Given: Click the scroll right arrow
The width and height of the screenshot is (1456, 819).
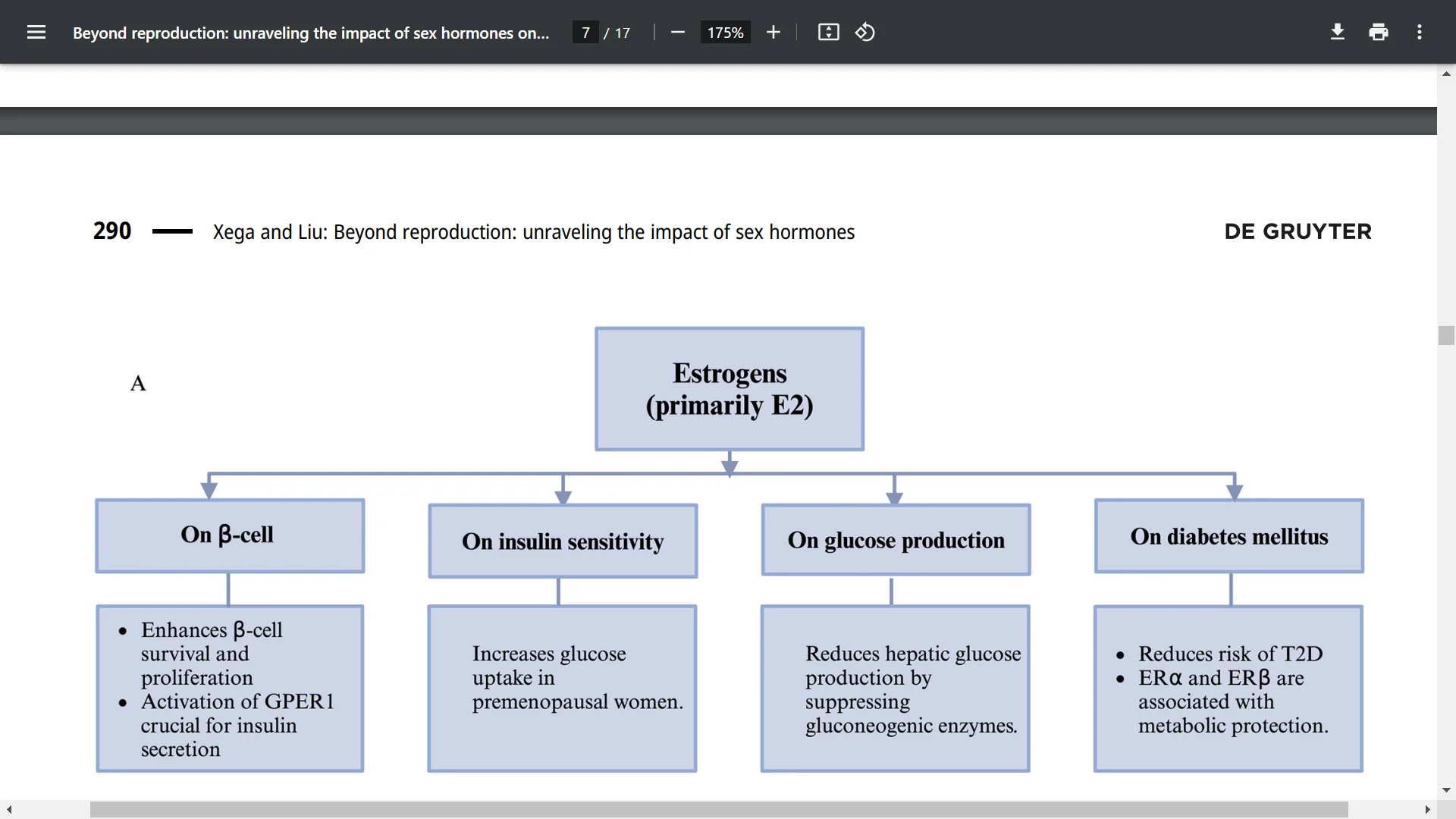Looking at the screenshot, I should pyautogui.click(x=1428, y=810).
